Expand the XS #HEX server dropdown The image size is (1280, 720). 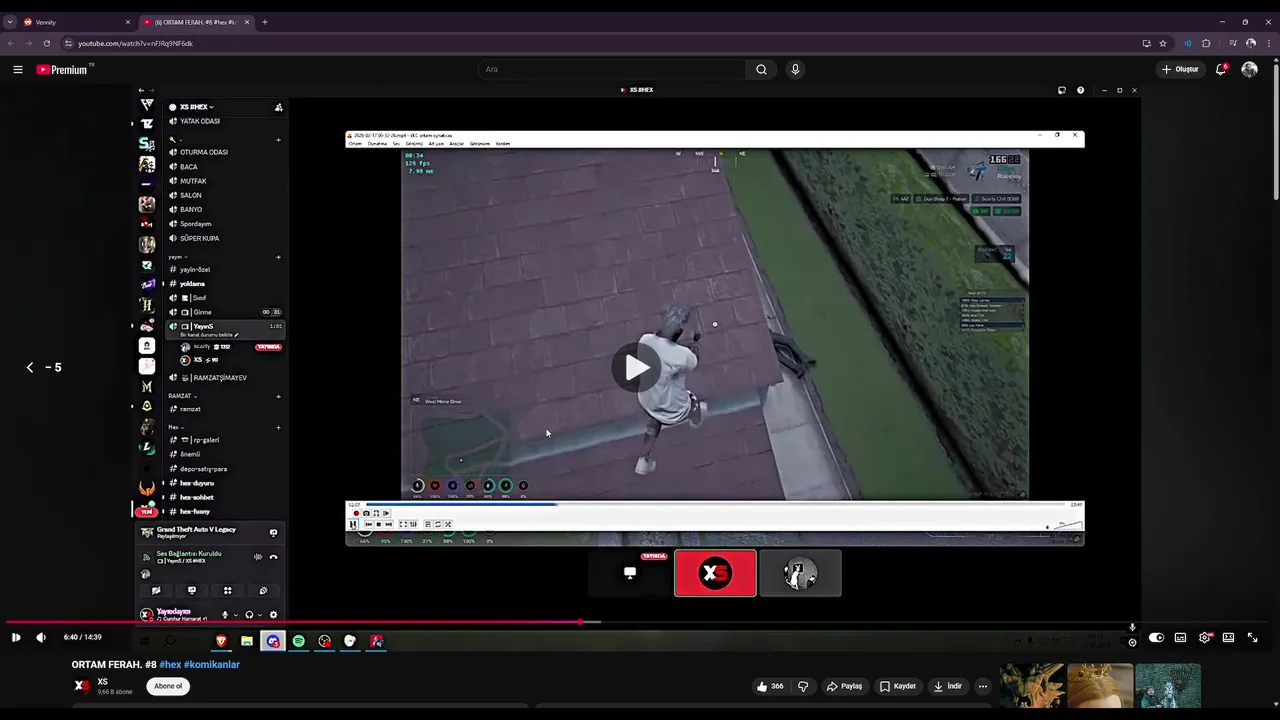coord(196,107)
